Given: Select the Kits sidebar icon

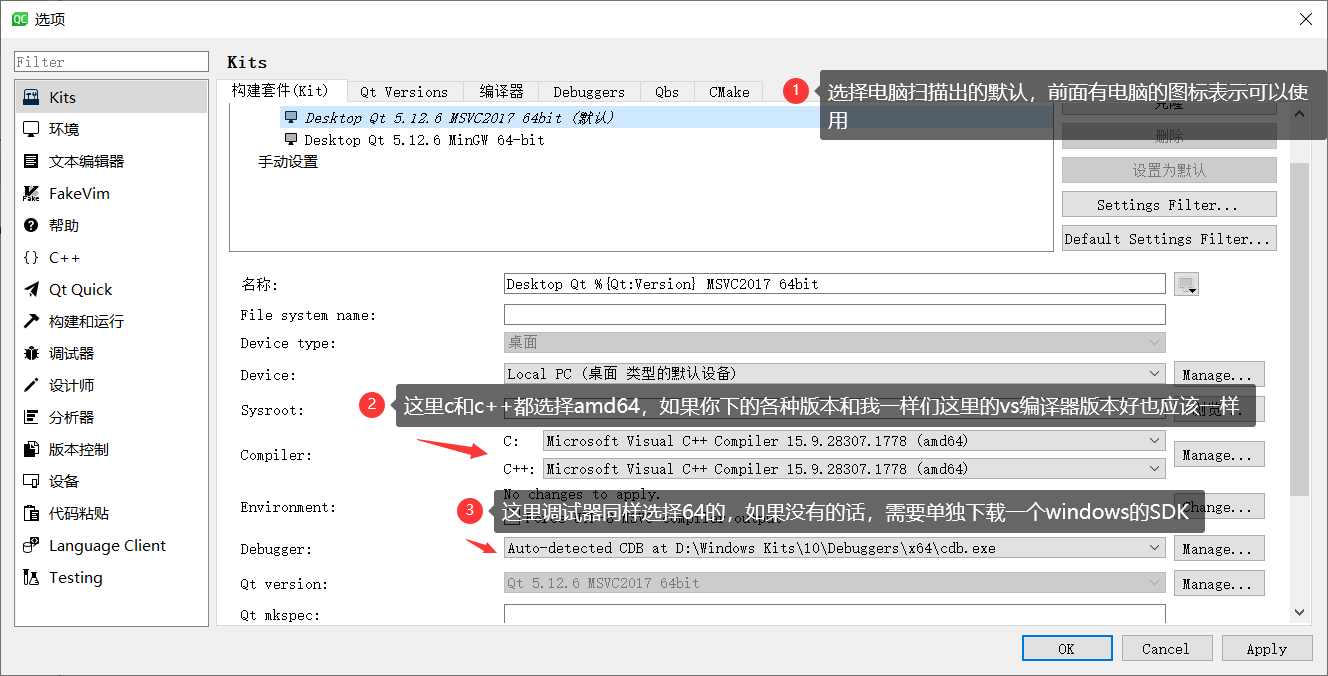Looking at the screenshot, I should 33,96.
